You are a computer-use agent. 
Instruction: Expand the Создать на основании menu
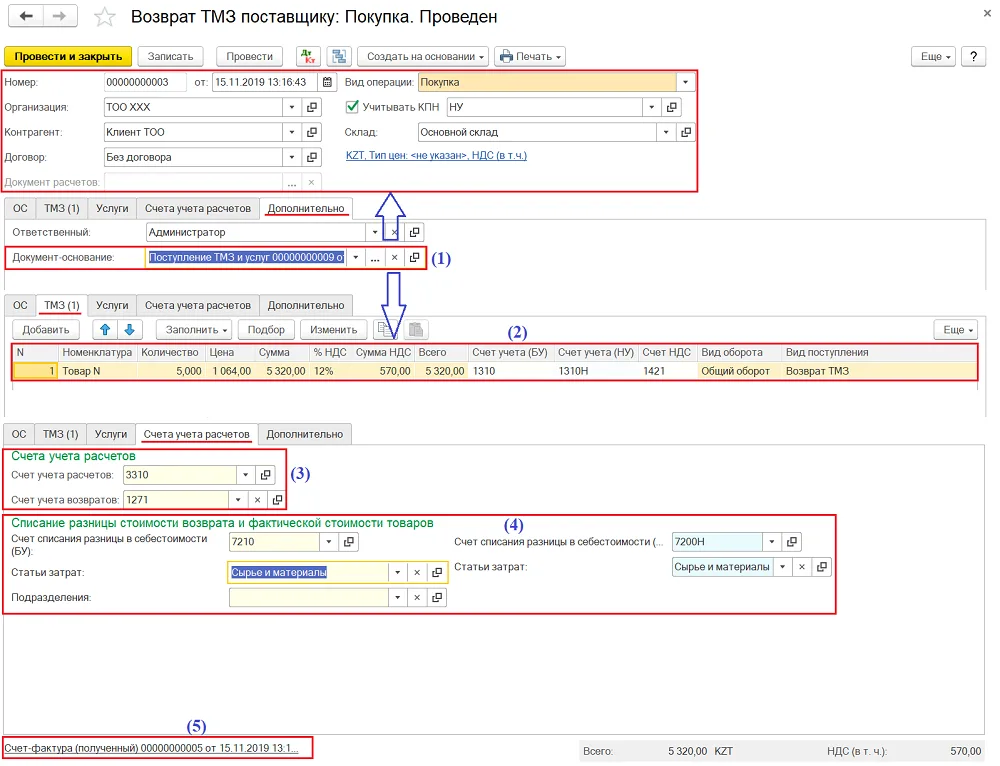423,56
